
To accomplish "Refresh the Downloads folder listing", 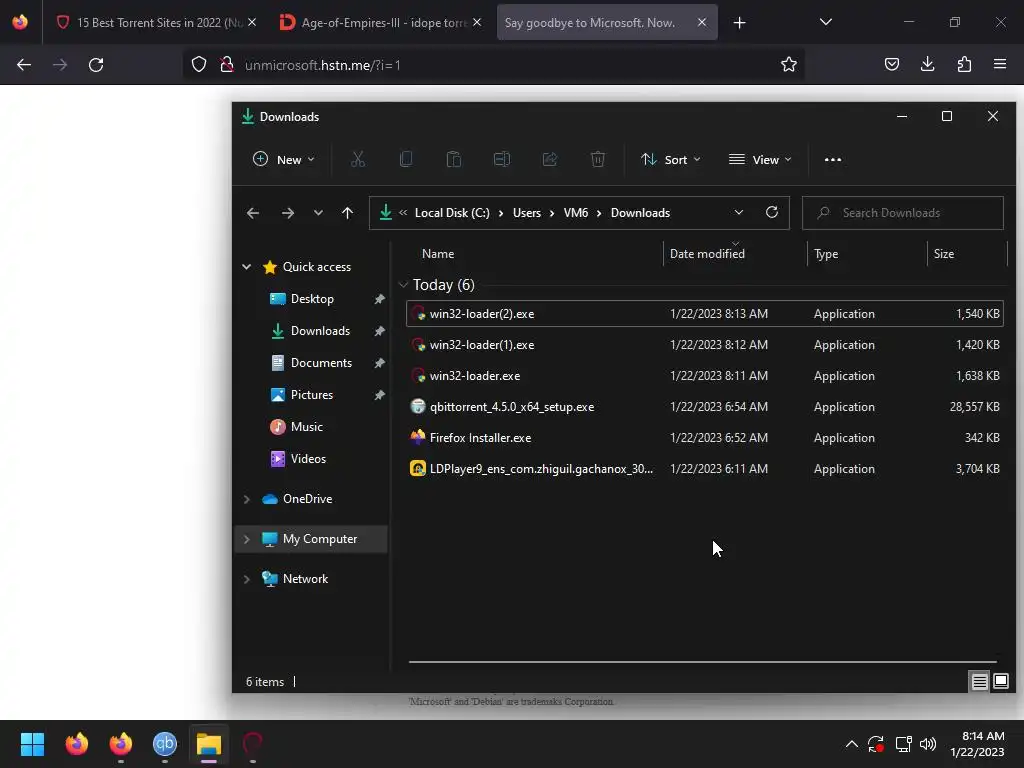I will click(772, 212).
